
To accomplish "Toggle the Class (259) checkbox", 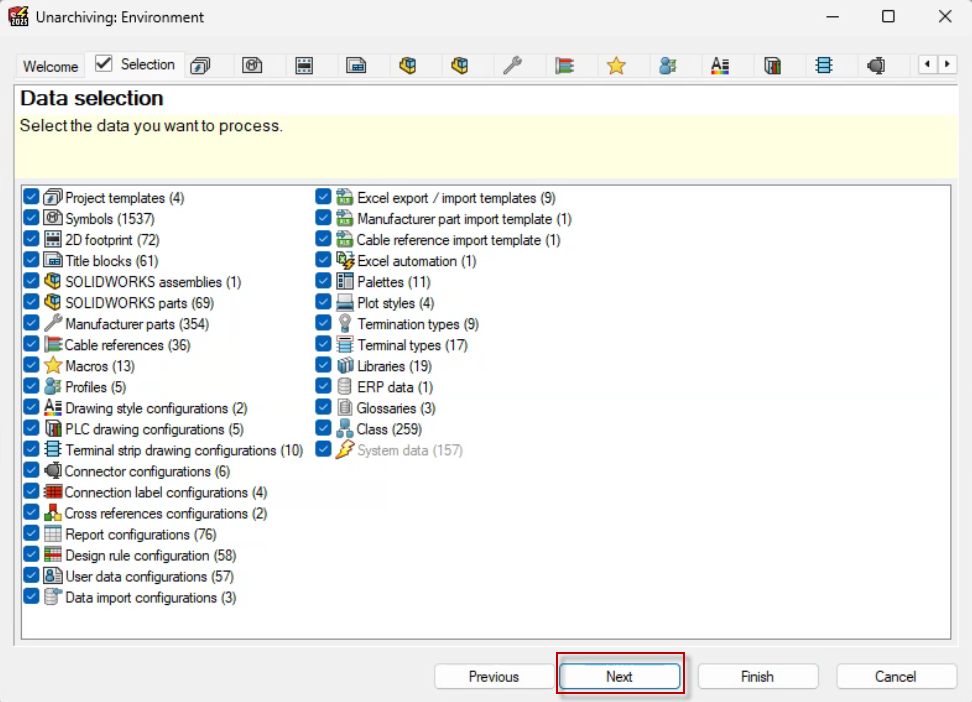I will (323, 428).
